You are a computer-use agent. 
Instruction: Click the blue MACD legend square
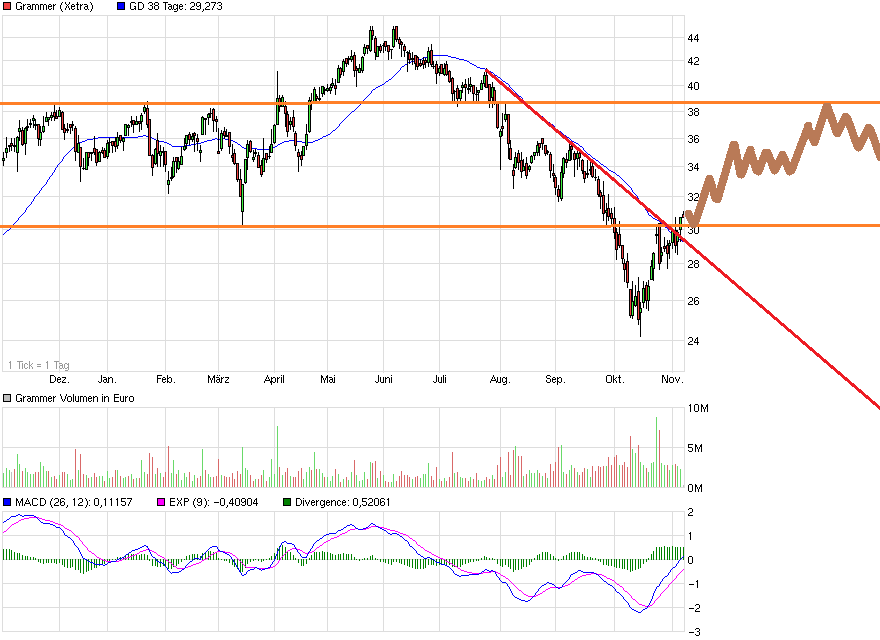click(7, 502)
